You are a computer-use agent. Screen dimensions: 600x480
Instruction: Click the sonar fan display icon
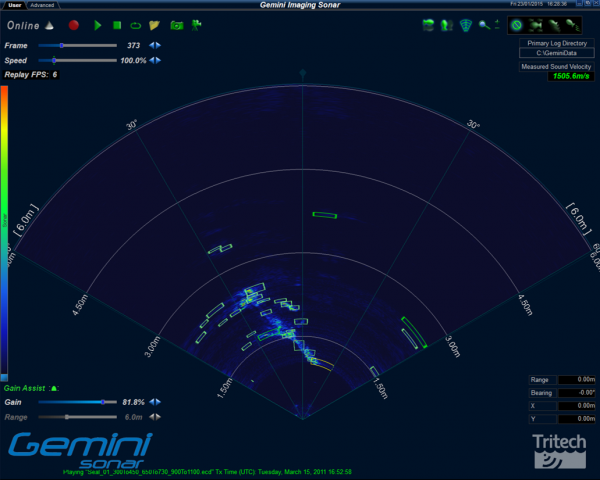point(465,24)
